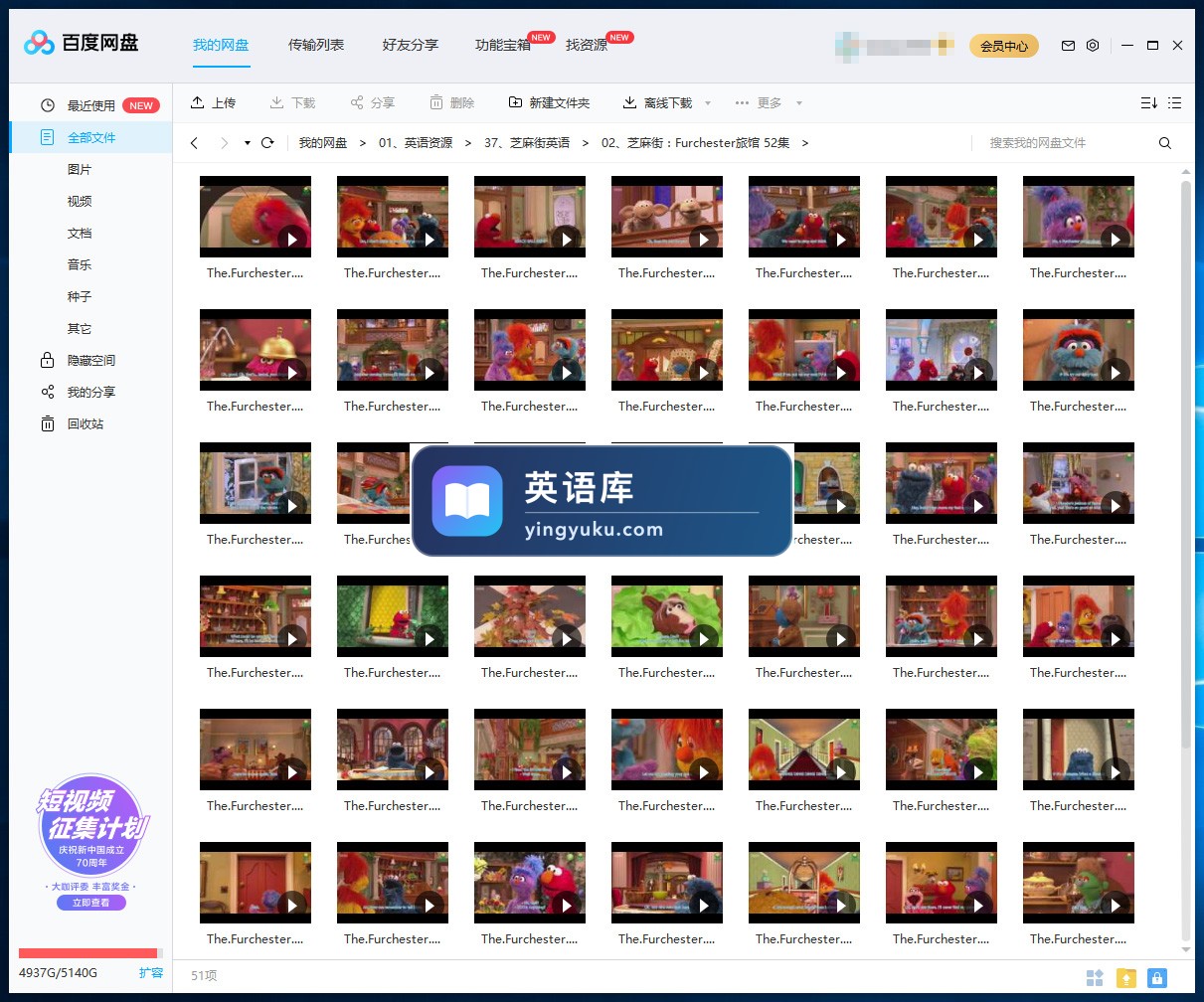Click the 离线下载 offline download button
The height and width of the screenshot is (1002, 1204).
click(657, 102)
